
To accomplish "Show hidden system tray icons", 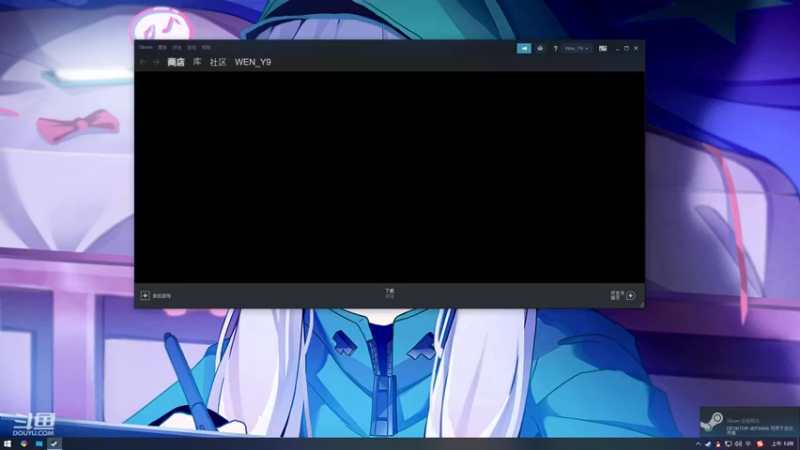I will pyautogui.click(x=698, y=444).
